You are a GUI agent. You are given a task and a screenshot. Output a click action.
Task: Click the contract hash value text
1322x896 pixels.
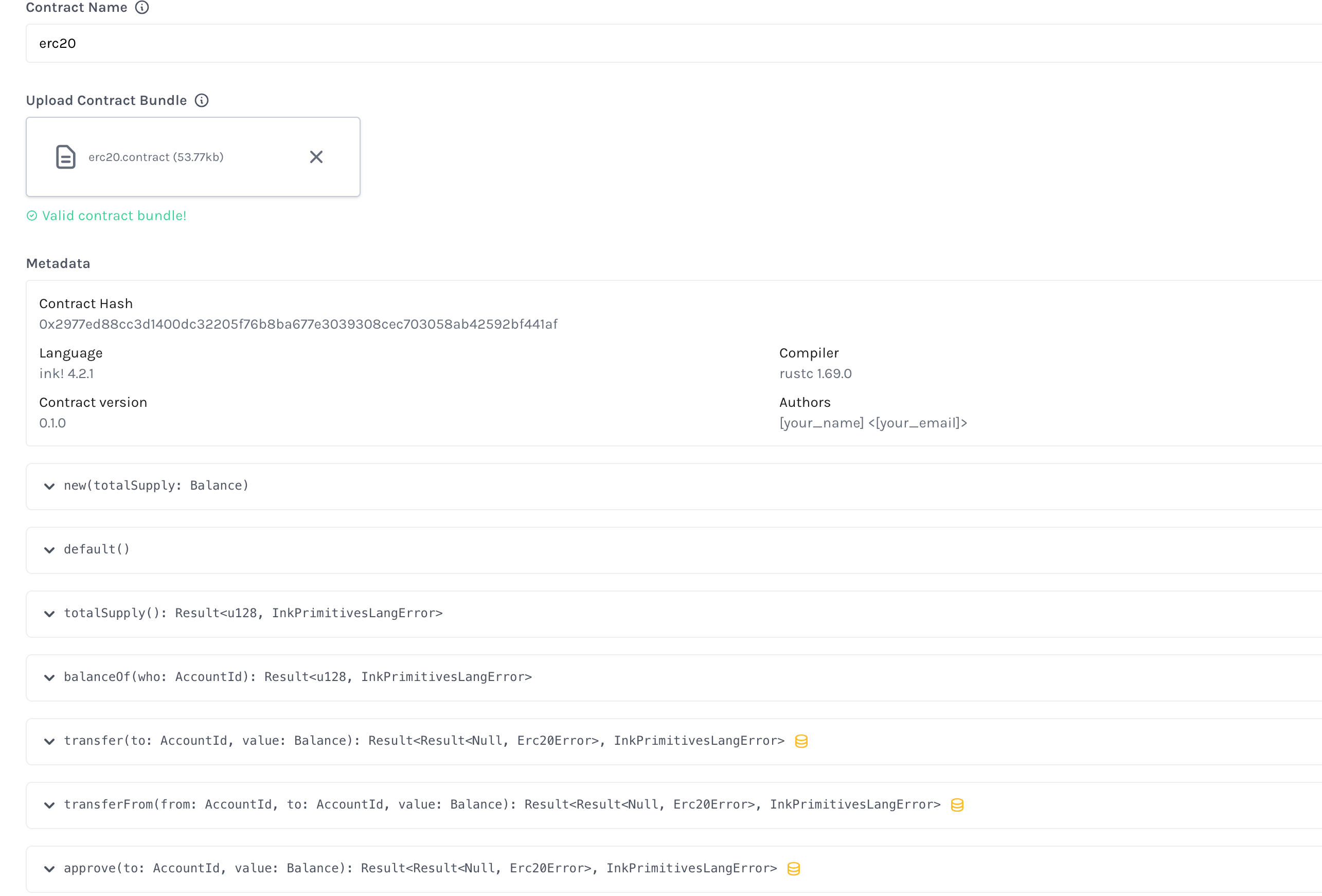pyautogui.click(x=298, y=324)
